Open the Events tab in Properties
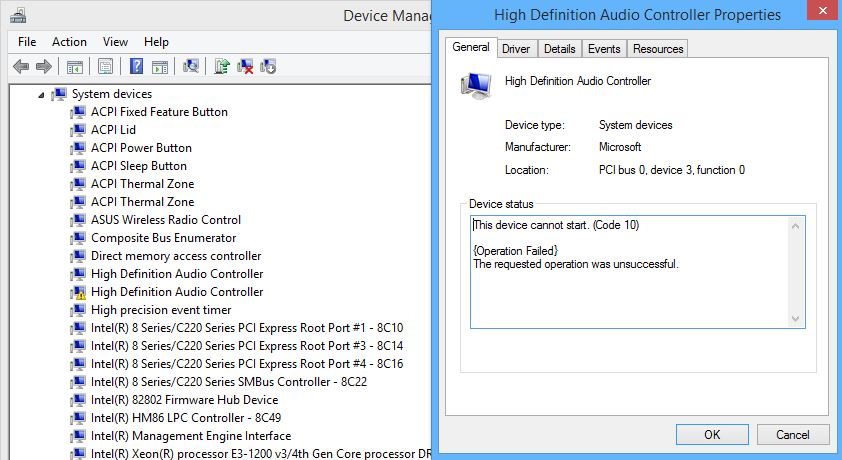This screenshot has height=460, width=842. (x=604, y=49)
